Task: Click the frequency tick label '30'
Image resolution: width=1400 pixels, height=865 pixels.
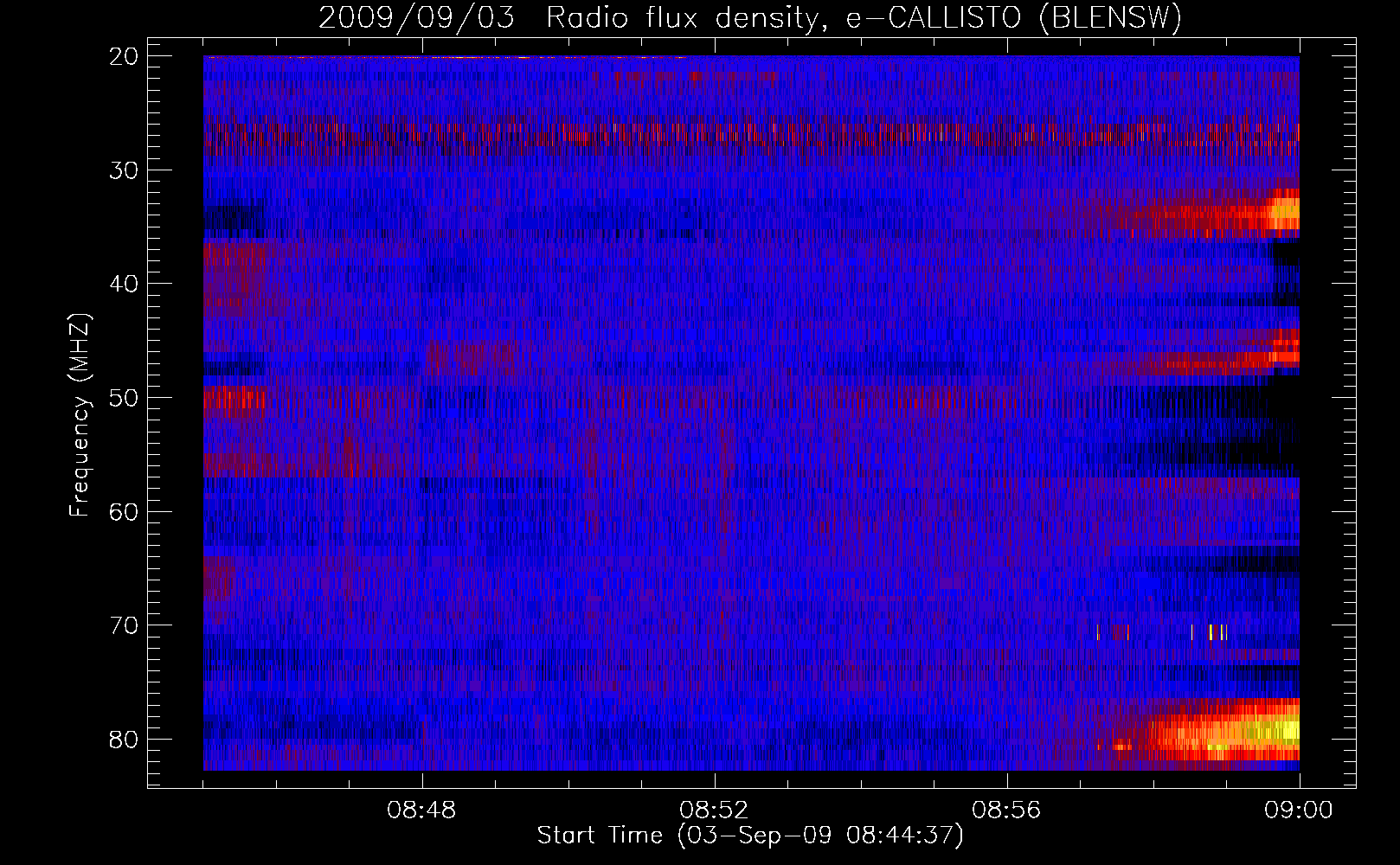Action: tap(125, 170)
